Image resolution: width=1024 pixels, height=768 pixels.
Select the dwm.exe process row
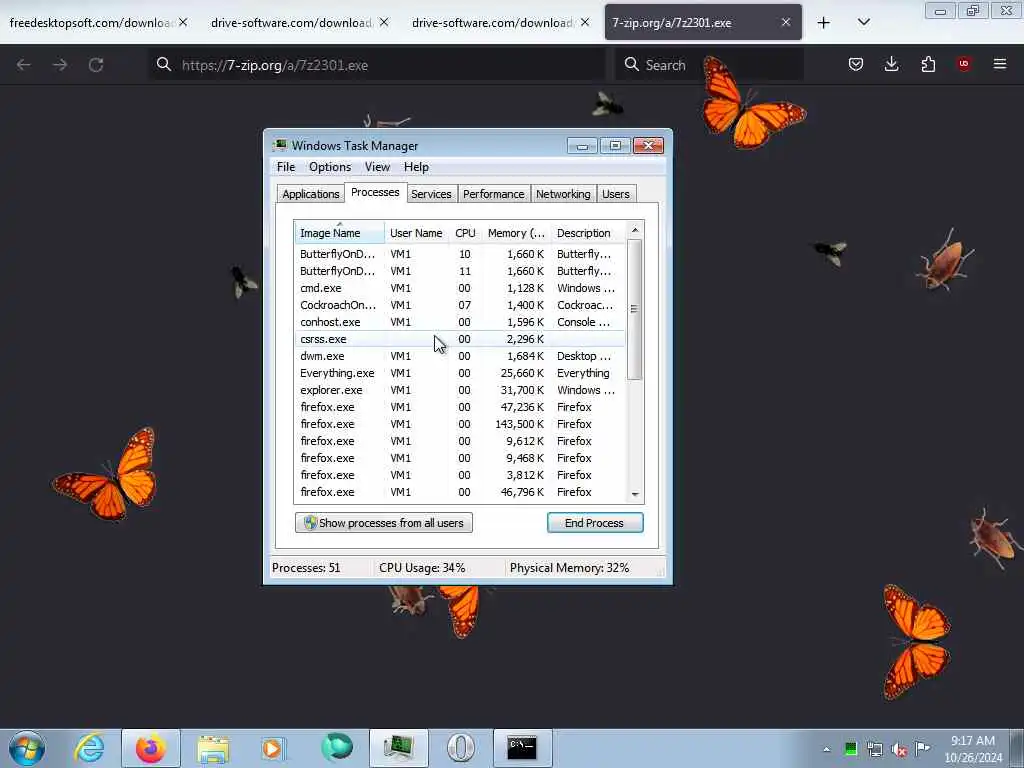coord(459,356)
